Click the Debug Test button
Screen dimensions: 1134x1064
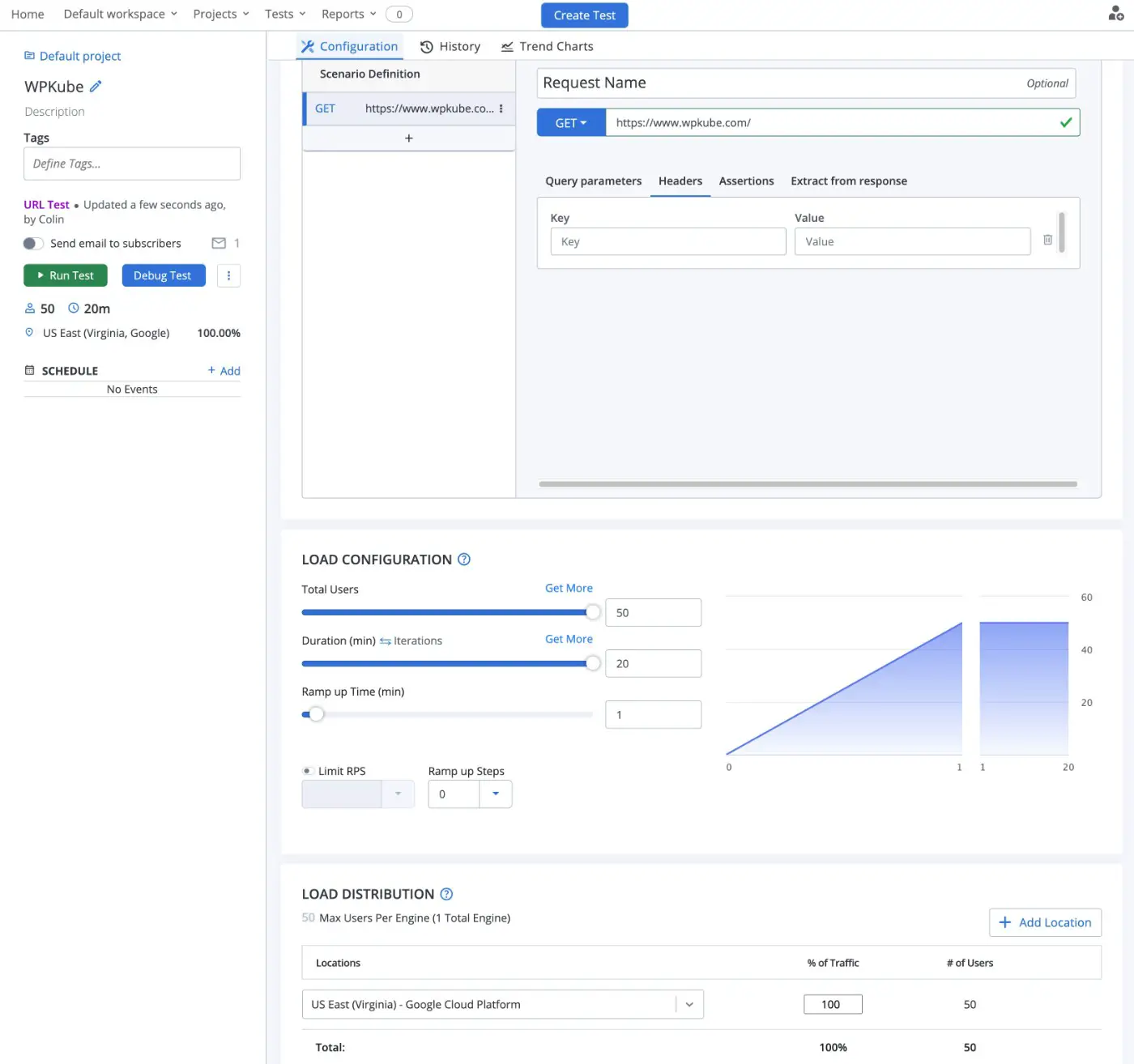coord(164,275)
